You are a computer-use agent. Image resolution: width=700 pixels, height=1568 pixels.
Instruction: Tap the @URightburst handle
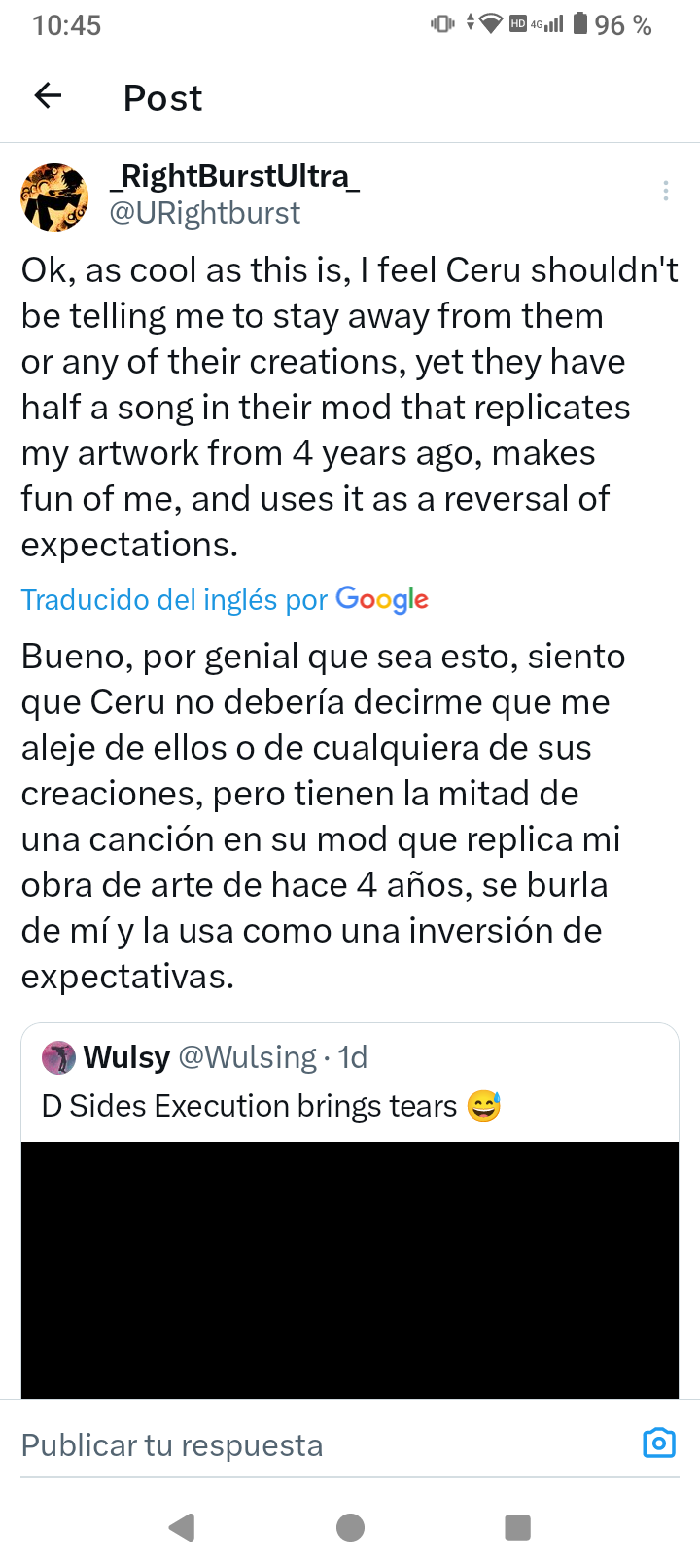[205, 213]
